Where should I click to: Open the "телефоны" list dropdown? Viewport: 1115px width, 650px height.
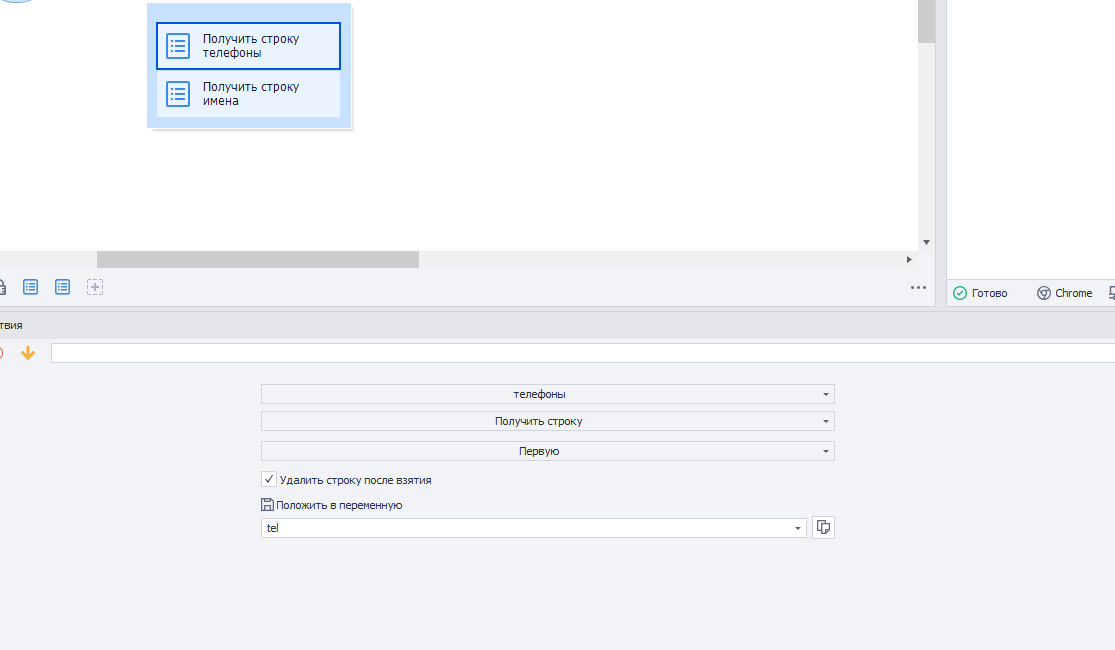[x=548, y=394]
